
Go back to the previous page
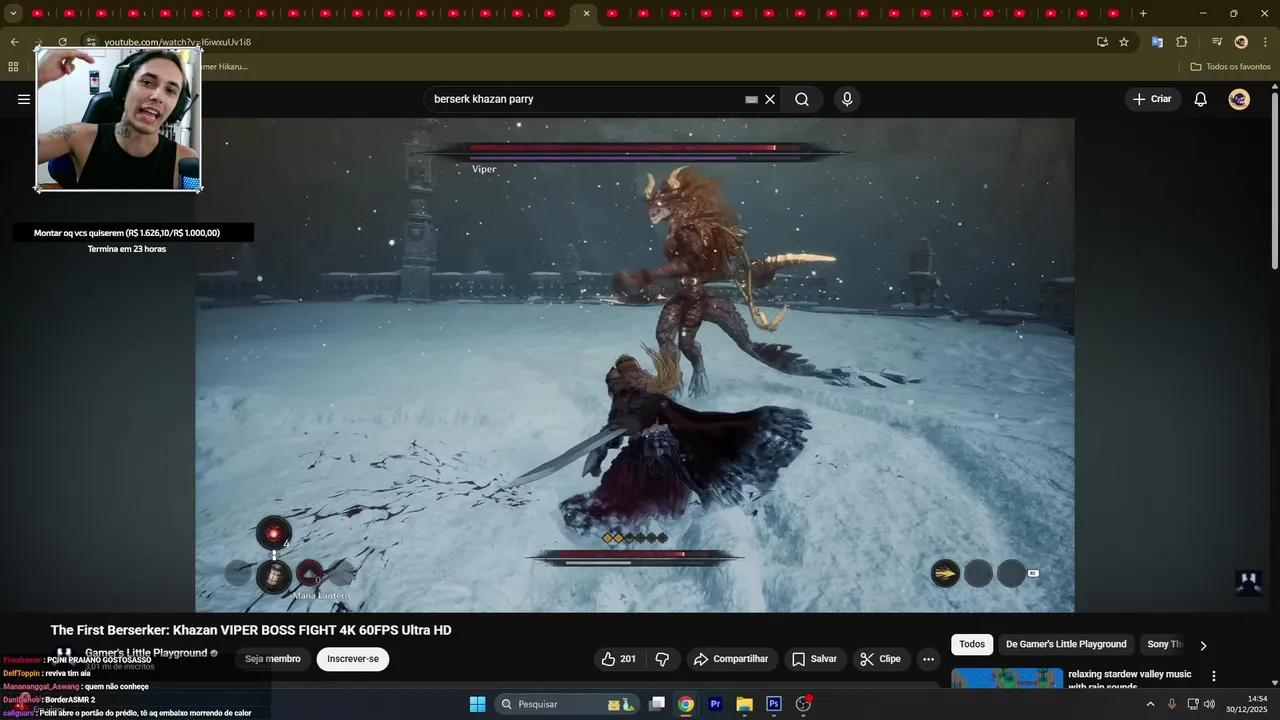click(14, 42)
